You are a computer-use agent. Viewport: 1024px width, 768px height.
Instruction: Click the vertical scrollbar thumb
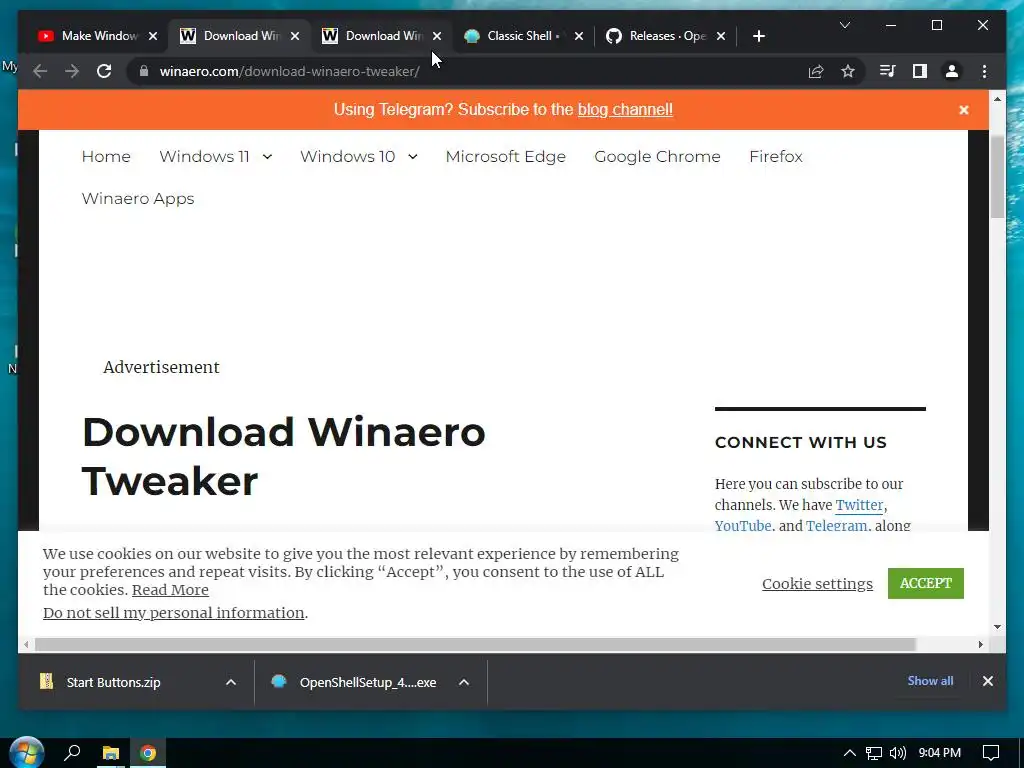[997, 176]
